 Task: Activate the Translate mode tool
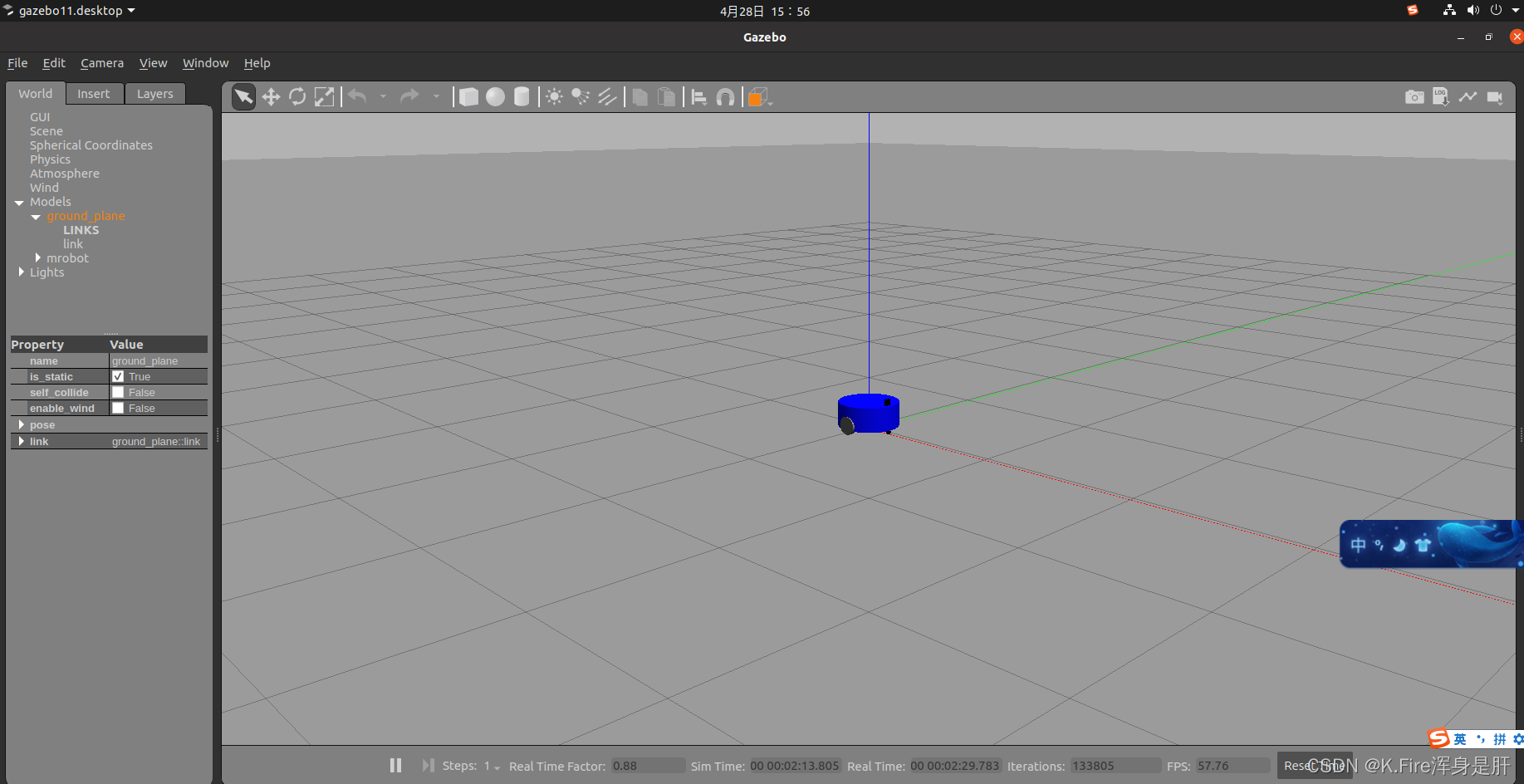[x=271, y=97]
